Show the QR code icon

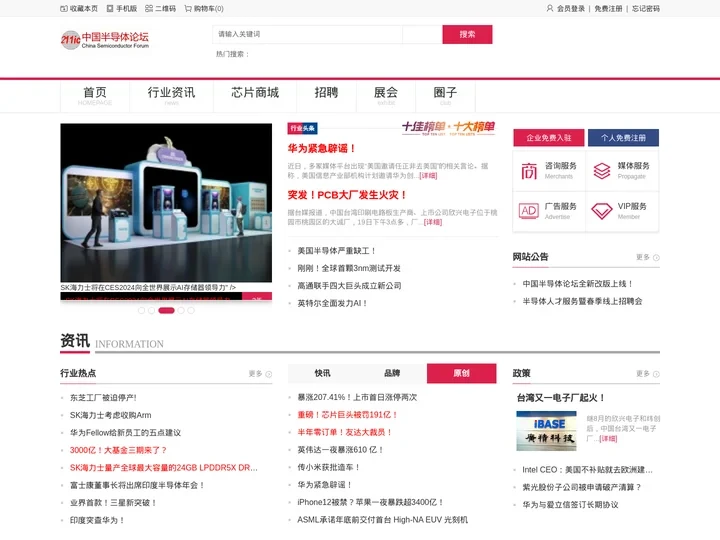pos(149,9)
